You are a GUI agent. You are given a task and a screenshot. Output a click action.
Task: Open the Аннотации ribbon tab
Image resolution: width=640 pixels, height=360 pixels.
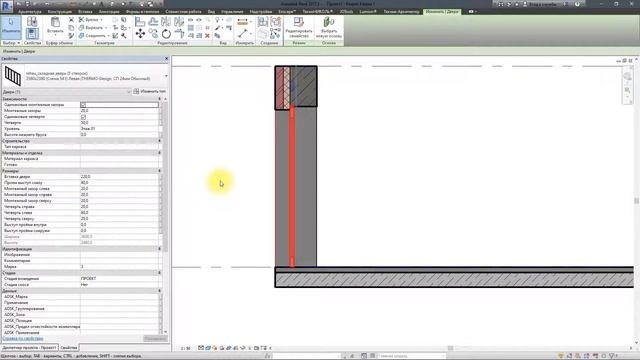109,12
